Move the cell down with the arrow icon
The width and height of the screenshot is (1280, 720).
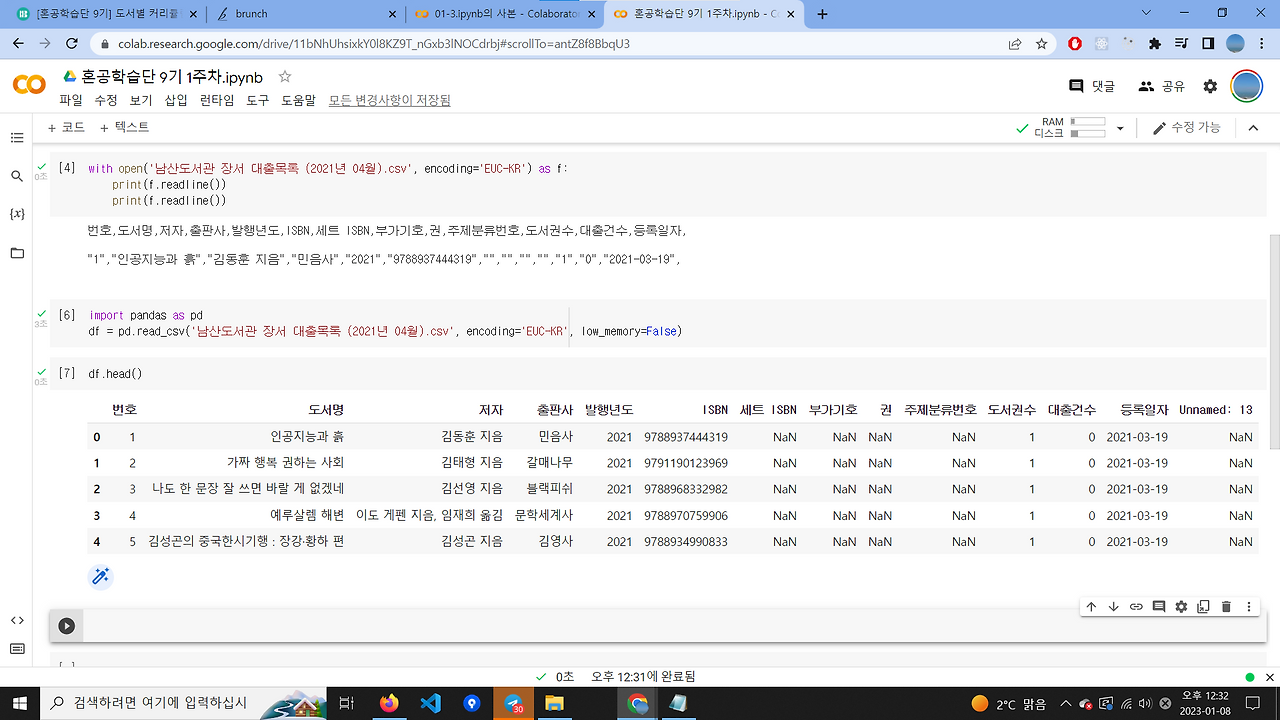point(1113,606)
